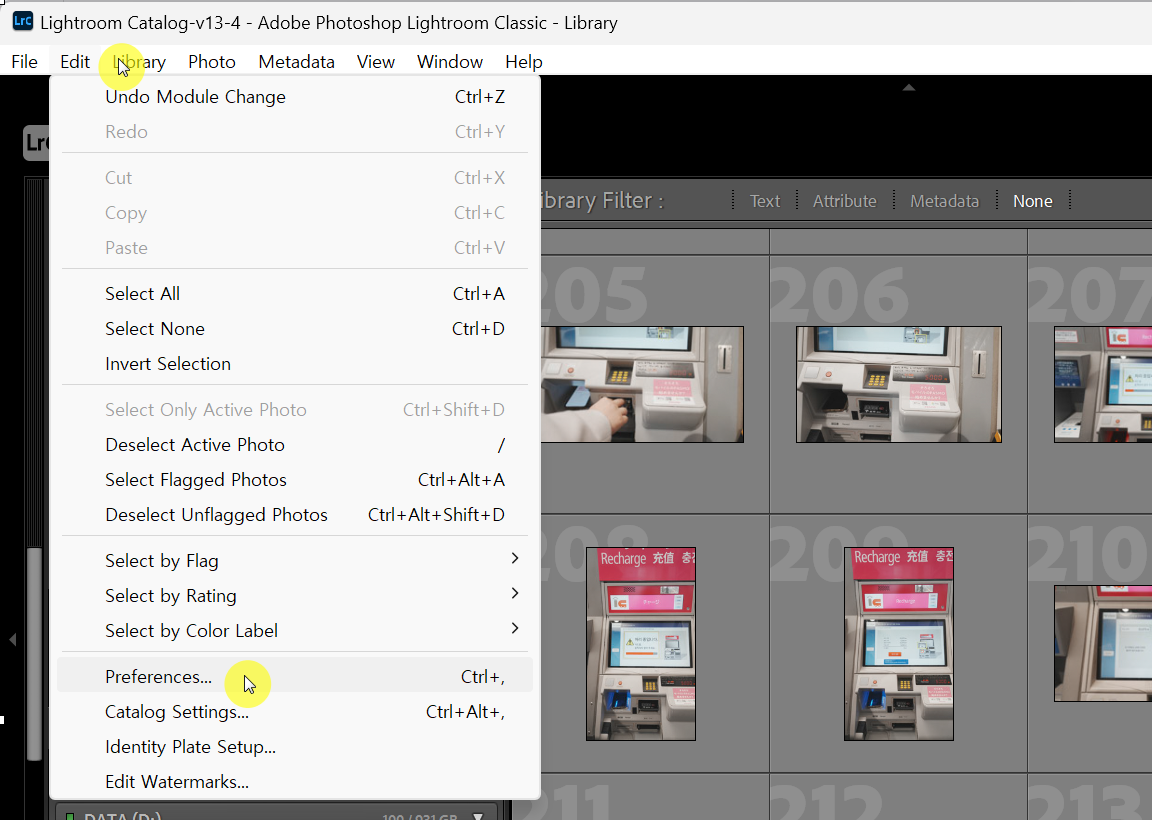The width and height of the screenshot is (1152, 820).
Task: Open Edit Watermarks
Action: click(295, 782)
